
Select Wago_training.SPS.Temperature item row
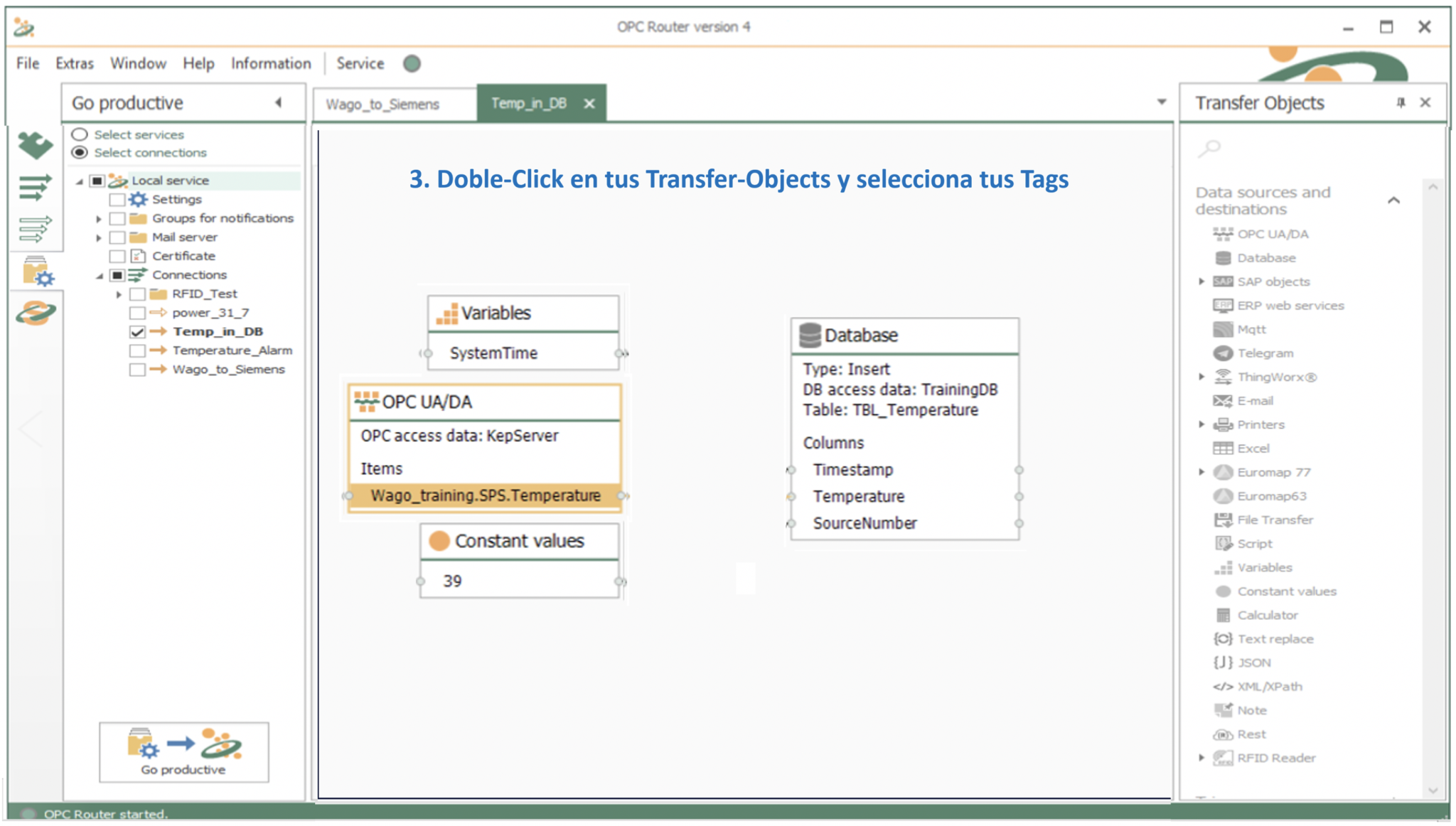click(485, 495)
